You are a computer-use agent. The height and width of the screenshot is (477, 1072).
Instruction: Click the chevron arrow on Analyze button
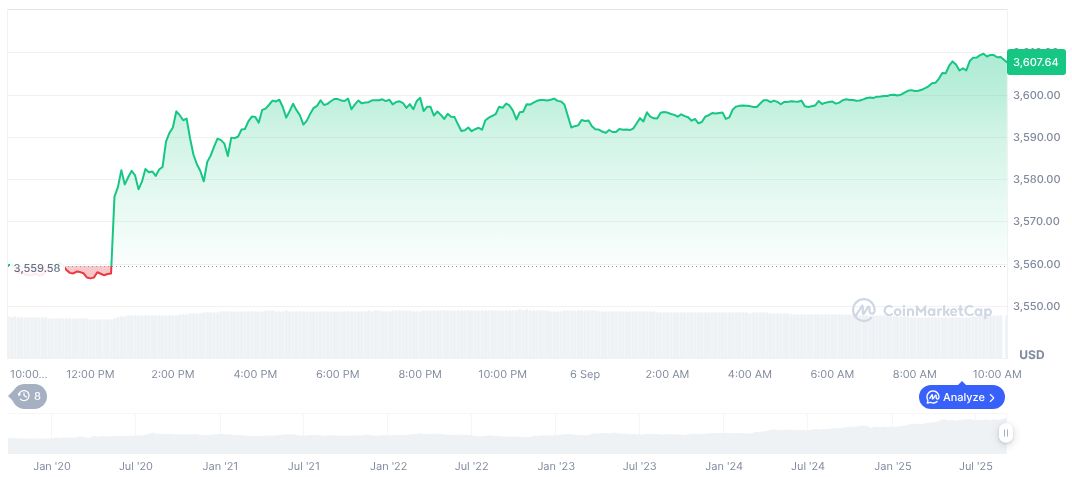(x=992, y=397)
